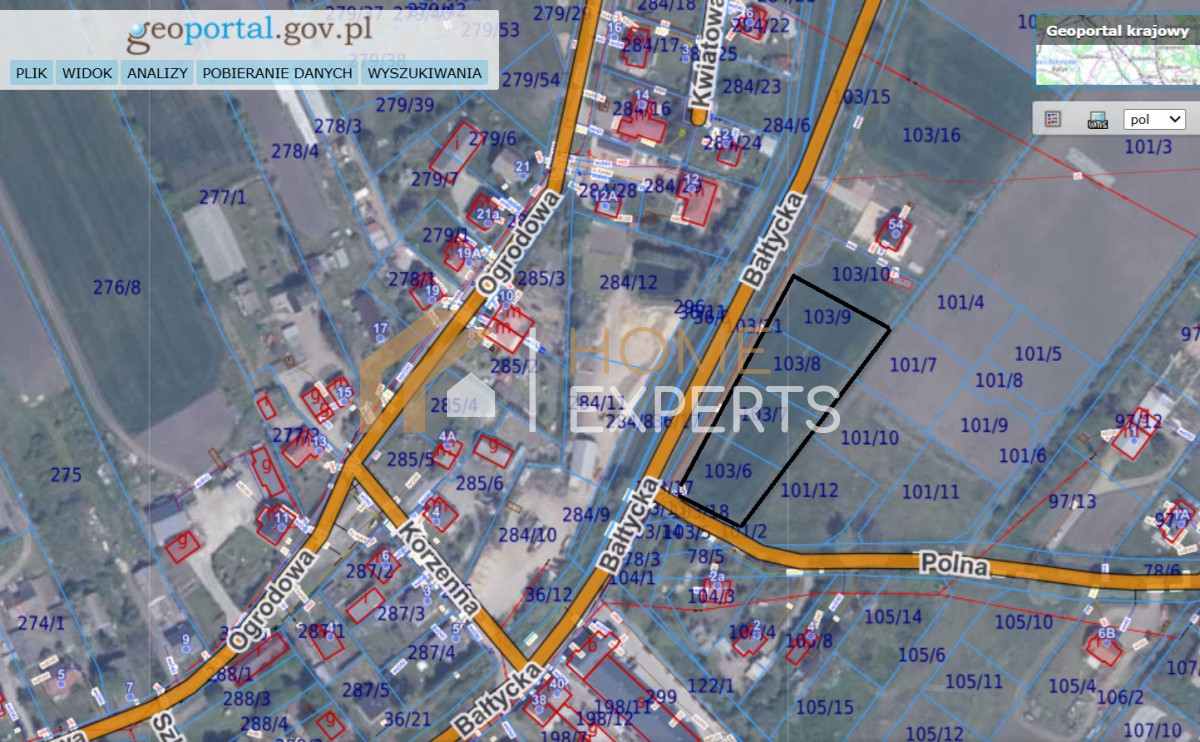Viewport: 1200px width, 742px height.
Task: Expand the 'pol' language dropdown
Action: pyautogui.click(x=1154, y=119)
